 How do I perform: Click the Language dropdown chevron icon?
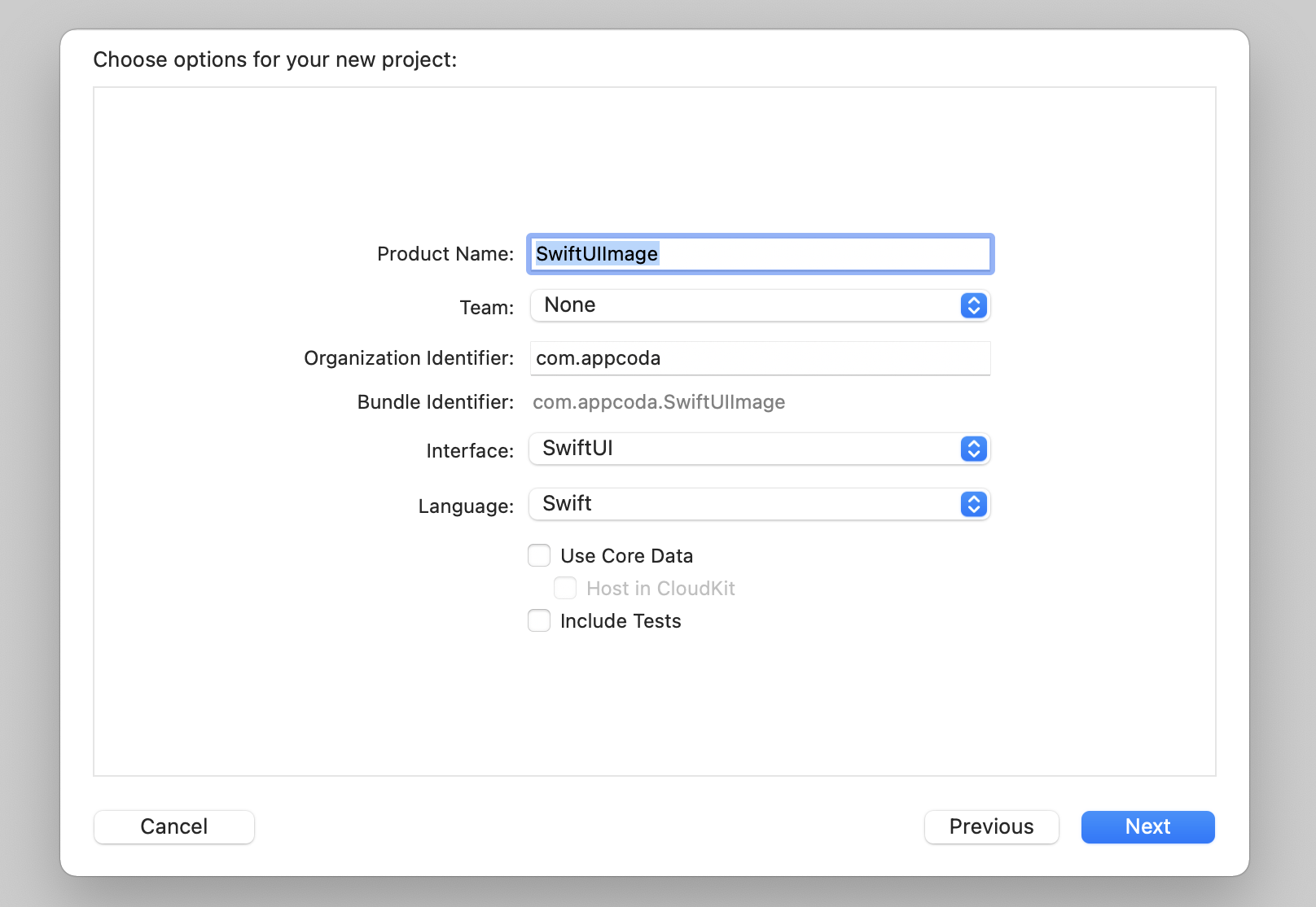point(972,504)
